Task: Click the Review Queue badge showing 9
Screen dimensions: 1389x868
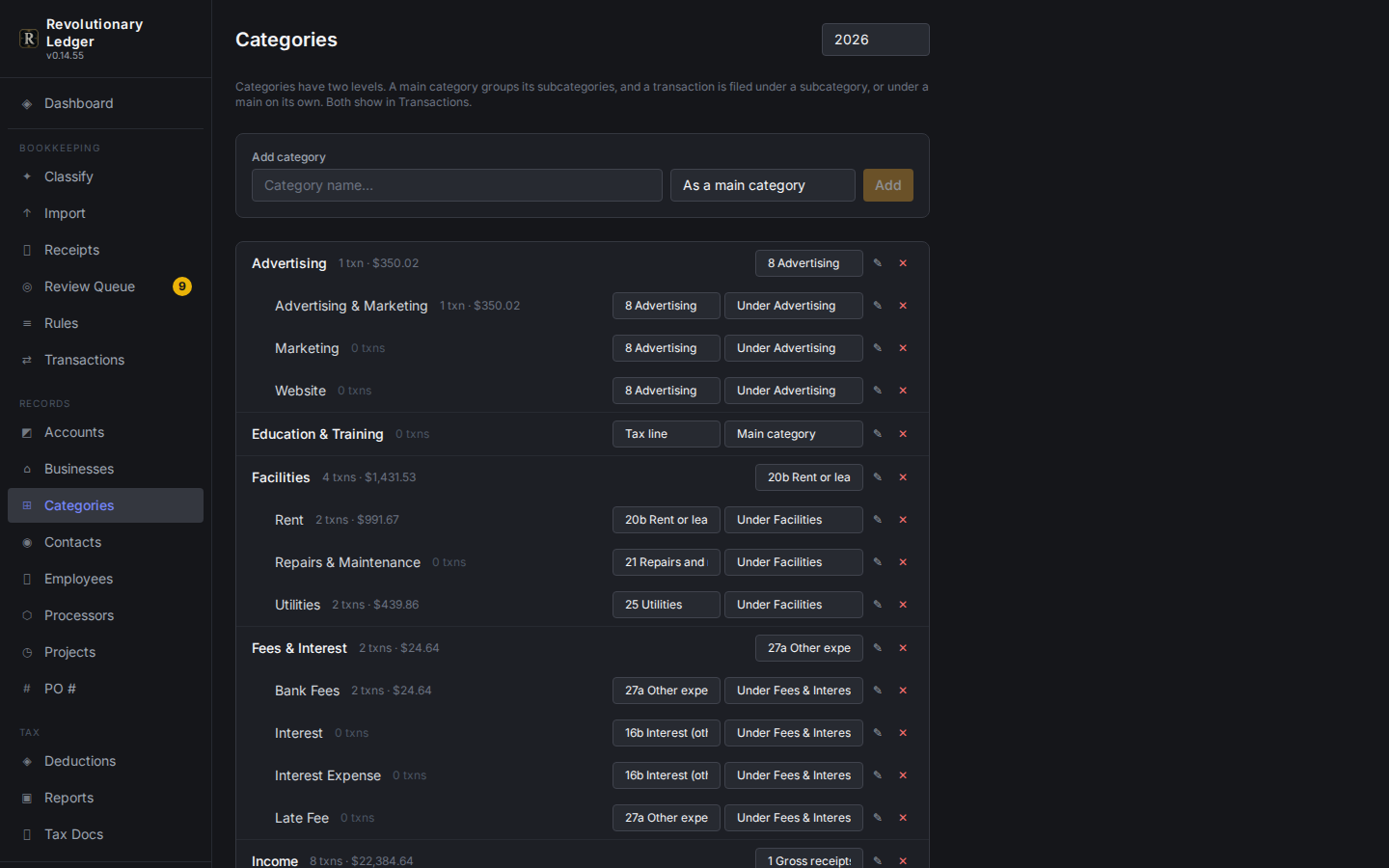Action: tap(182, 286)
